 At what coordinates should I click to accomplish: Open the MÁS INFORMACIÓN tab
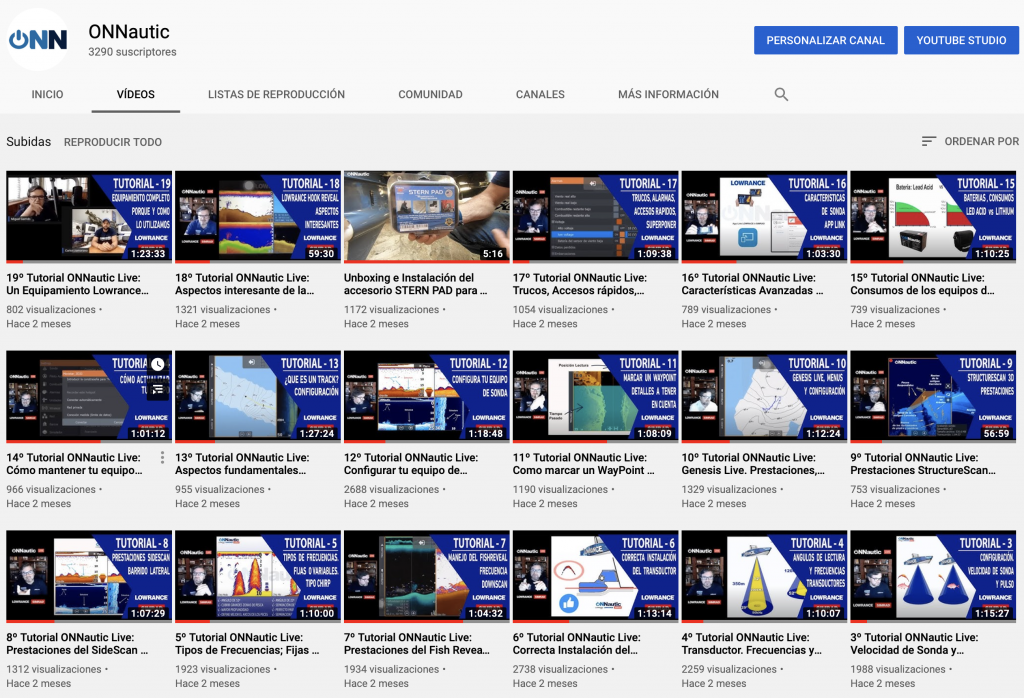tap(667, 93)
